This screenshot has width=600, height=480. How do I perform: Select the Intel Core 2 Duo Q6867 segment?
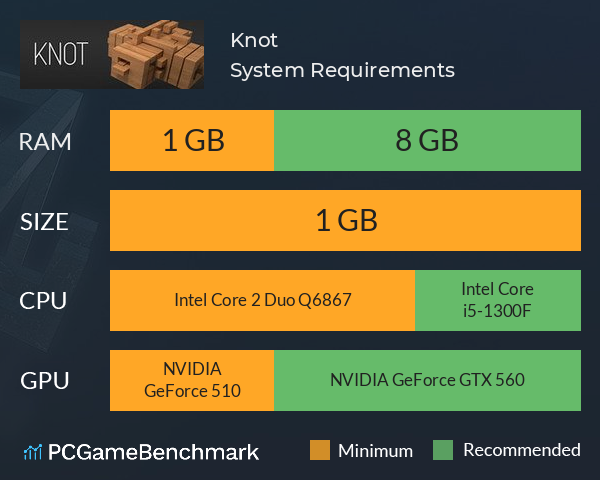[x=262, y=300]
